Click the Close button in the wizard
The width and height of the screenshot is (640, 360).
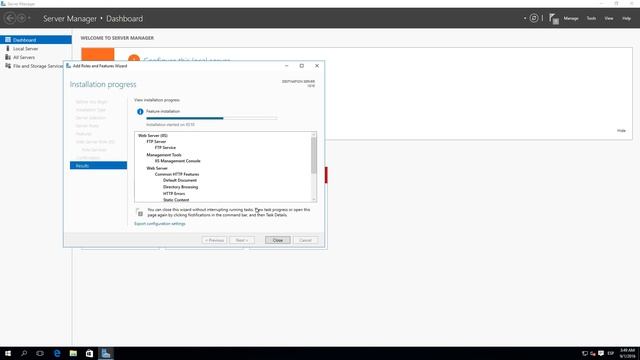(x=278, y=240)
